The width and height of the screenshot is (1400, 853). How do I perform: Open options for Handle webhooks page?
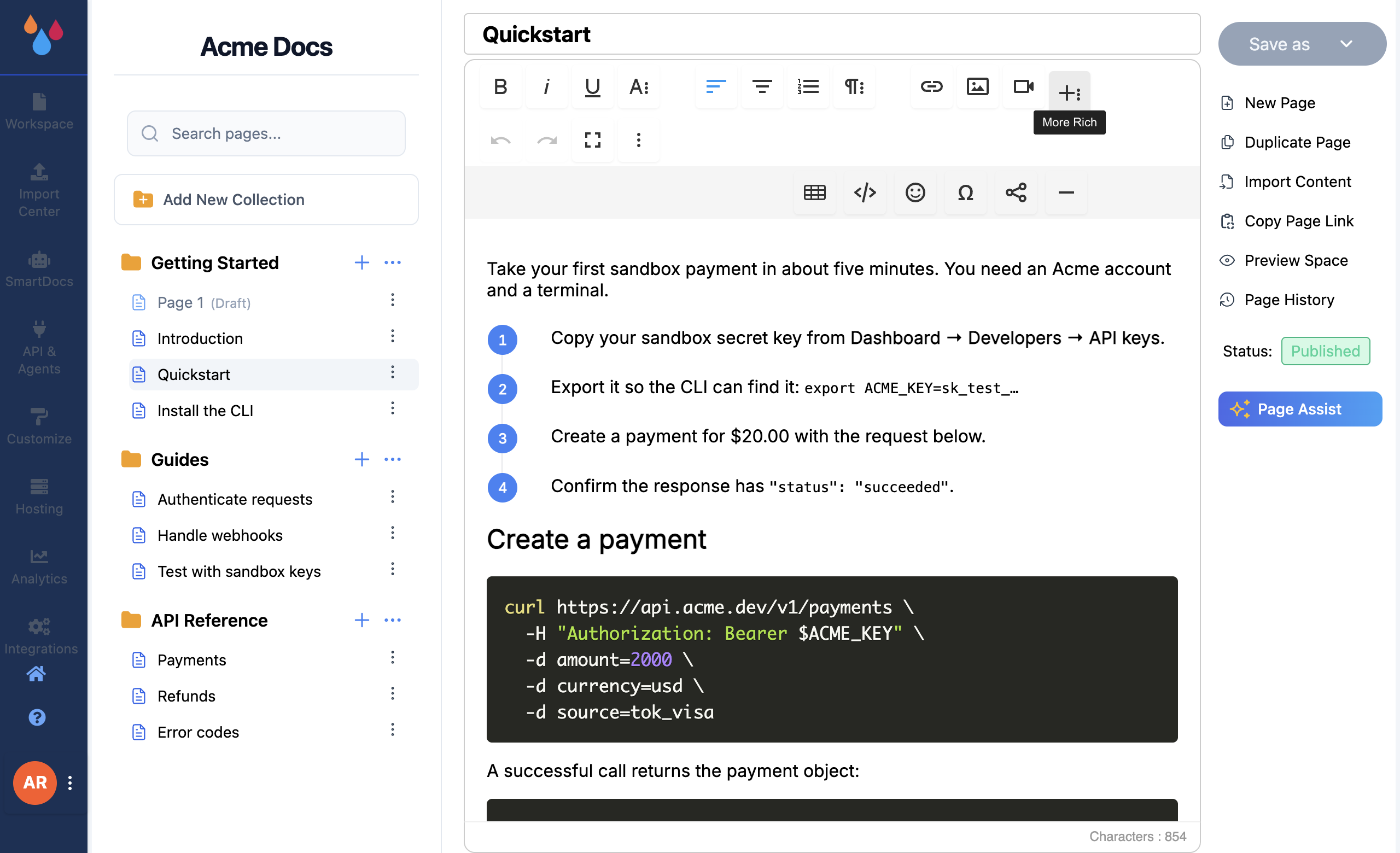click(x=393, y=533)
